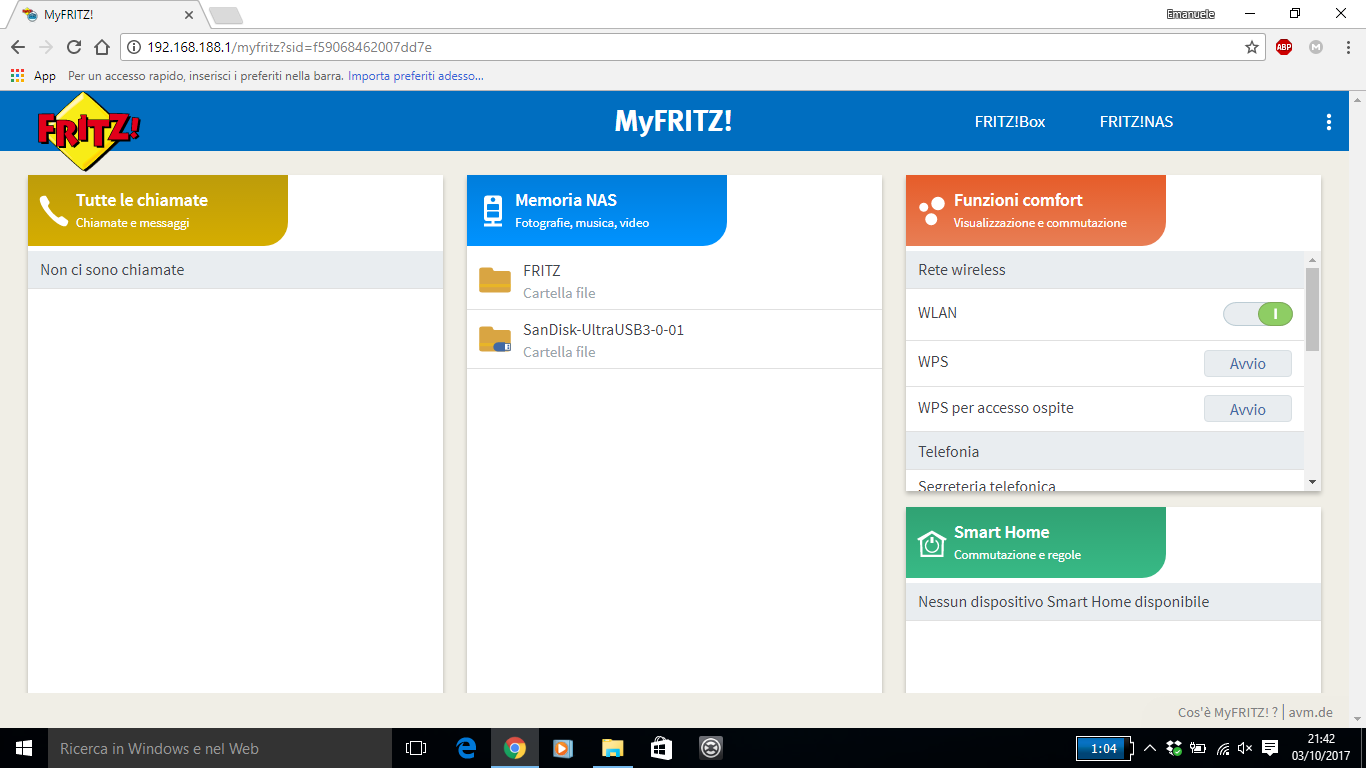Open the three-dot options menu in the header

[1328, 122]
